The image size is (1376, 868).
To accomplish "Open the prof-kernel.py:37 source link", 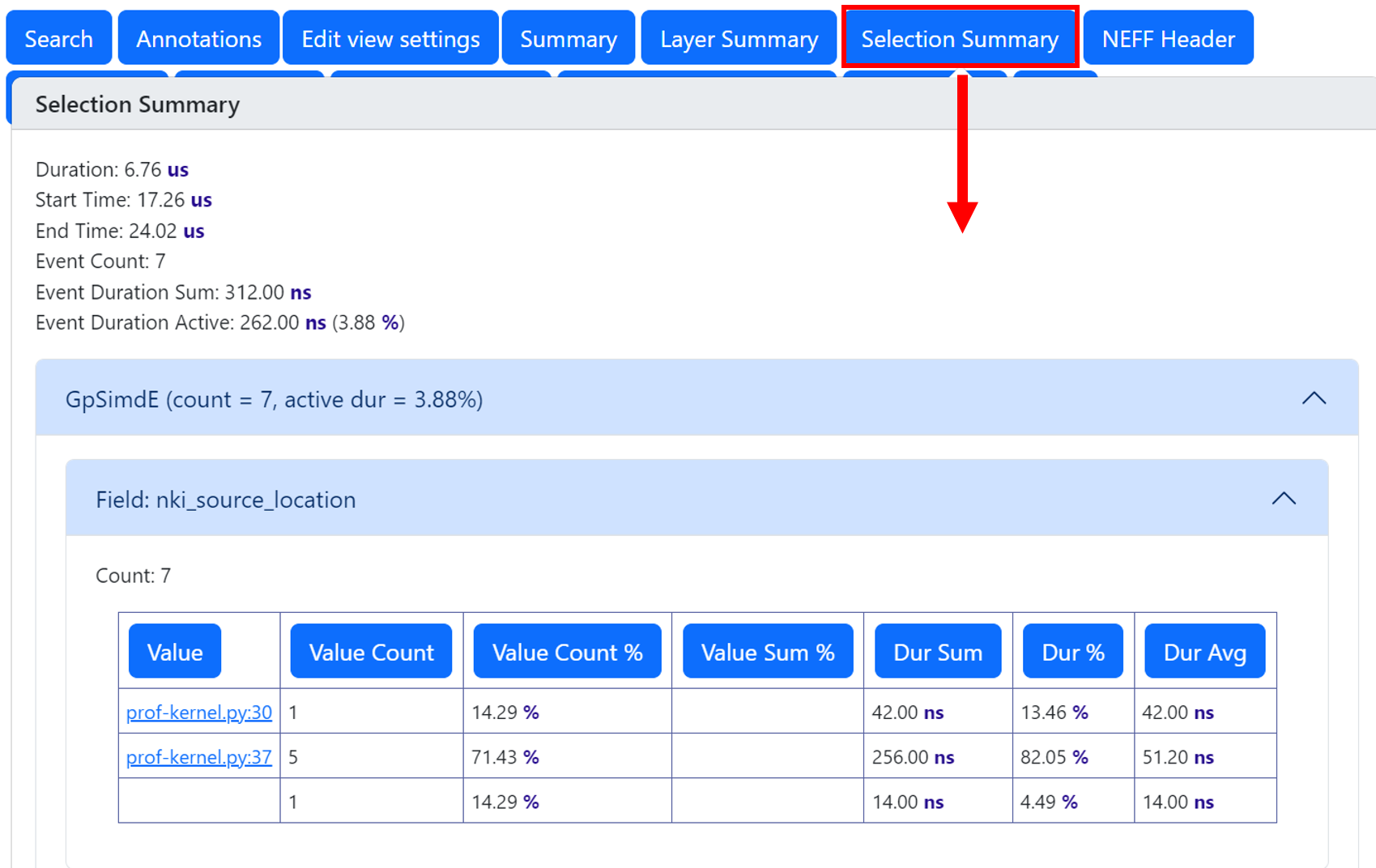I will pyautogui.click(x=199, y=757).
